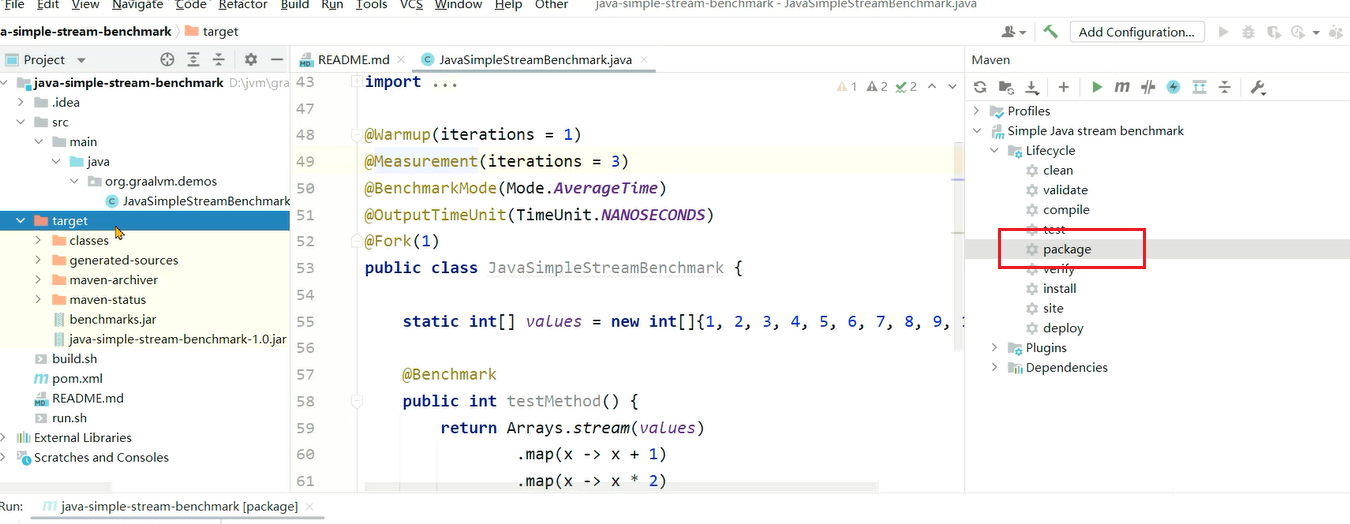The width and height of the screenshot is (1350, 524).
Task: Toggle Maven Offline Mode
Action: pyautogui.click(x=1148, y=88)
